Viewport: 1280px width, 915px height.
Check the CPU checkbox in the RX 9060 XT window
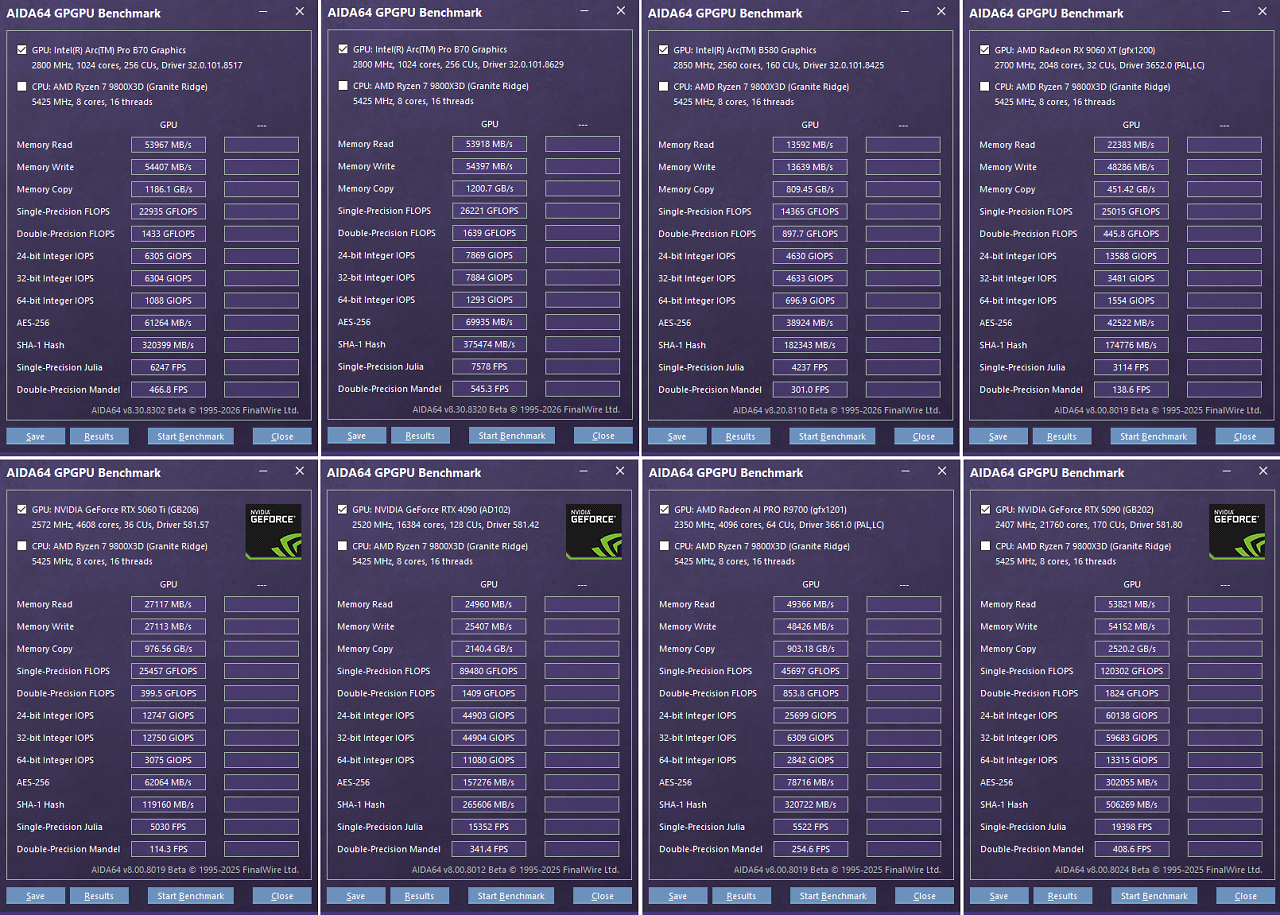coord(985,87)
